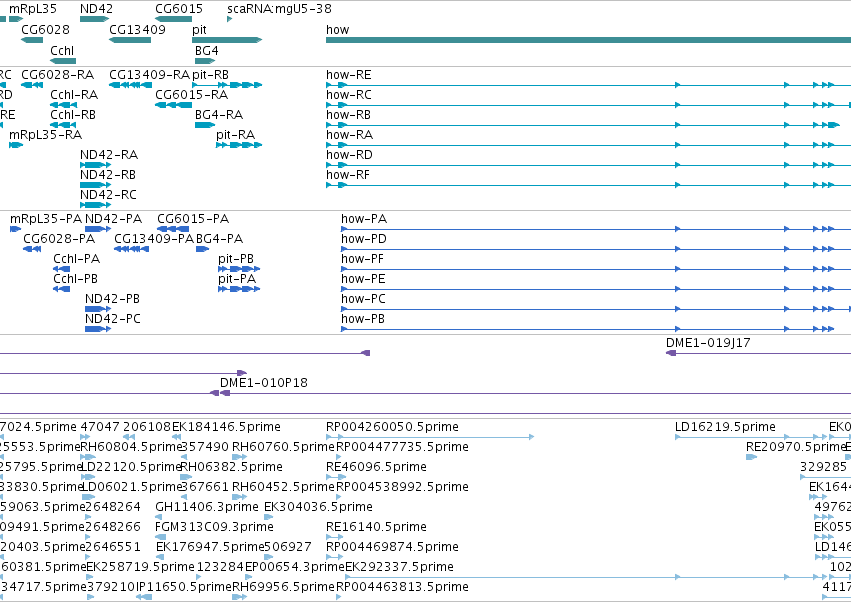
Task: Open EST GH11406.3prime
Action: pyautogui.click(x=207, y=507)
